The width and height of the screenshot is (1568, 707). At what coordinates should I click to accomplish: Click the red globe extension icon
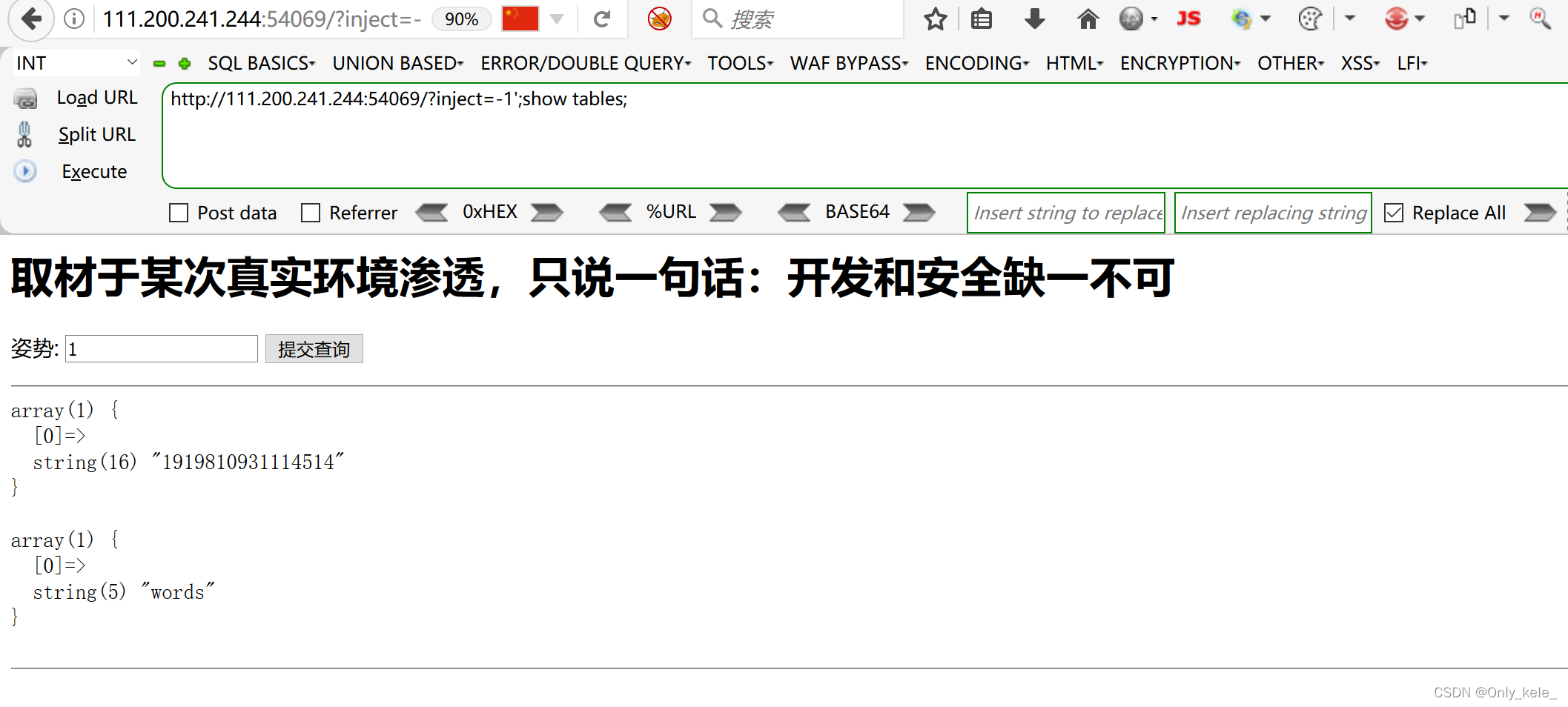1396,19
